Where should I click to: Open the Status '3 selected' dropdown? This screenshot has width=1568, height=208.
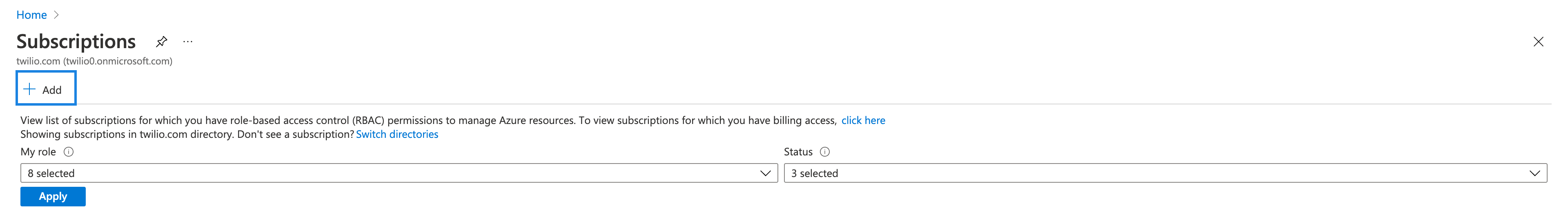click(1156, 173)
